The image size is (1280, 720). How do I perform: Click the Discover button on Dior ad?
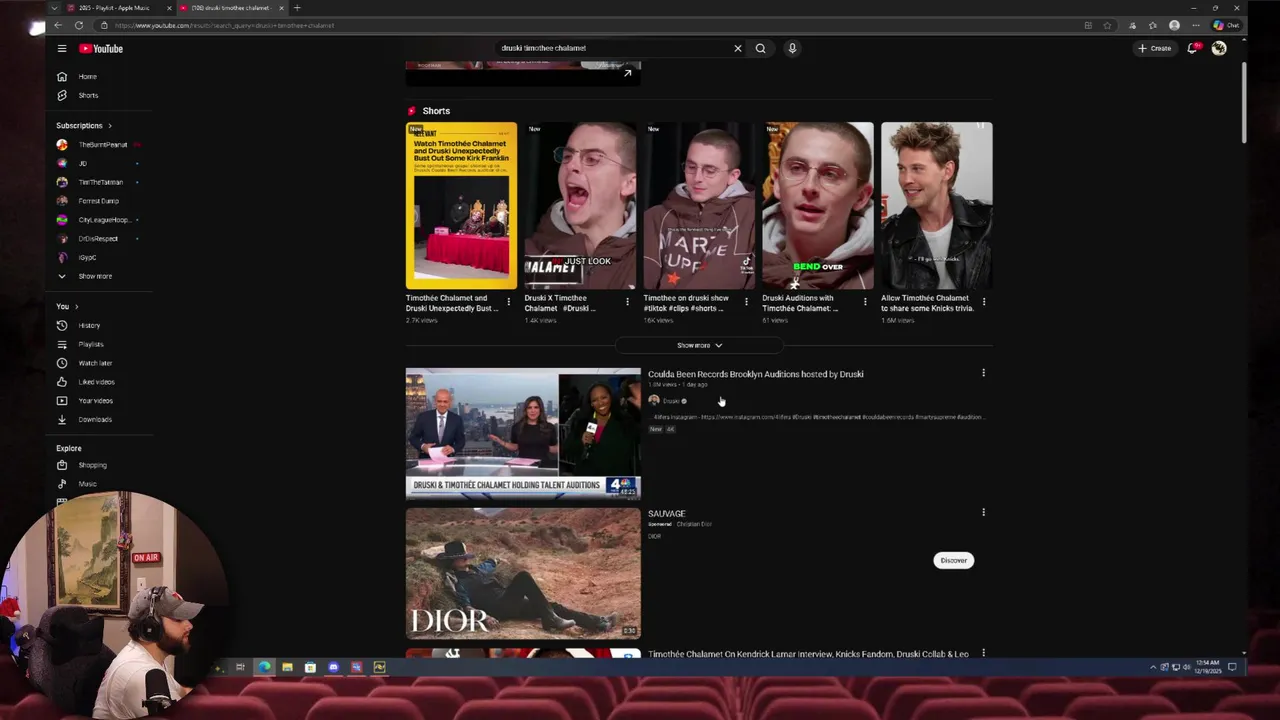[x=954, y=560]
